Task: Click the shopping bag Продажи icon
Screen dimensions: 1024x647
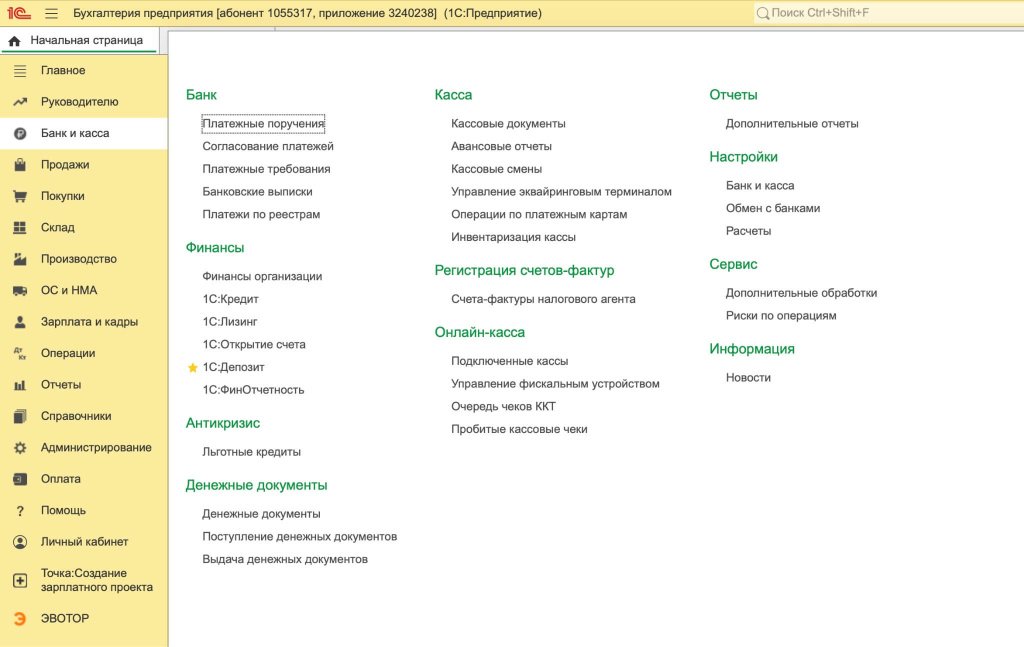Action: (20, 165)
